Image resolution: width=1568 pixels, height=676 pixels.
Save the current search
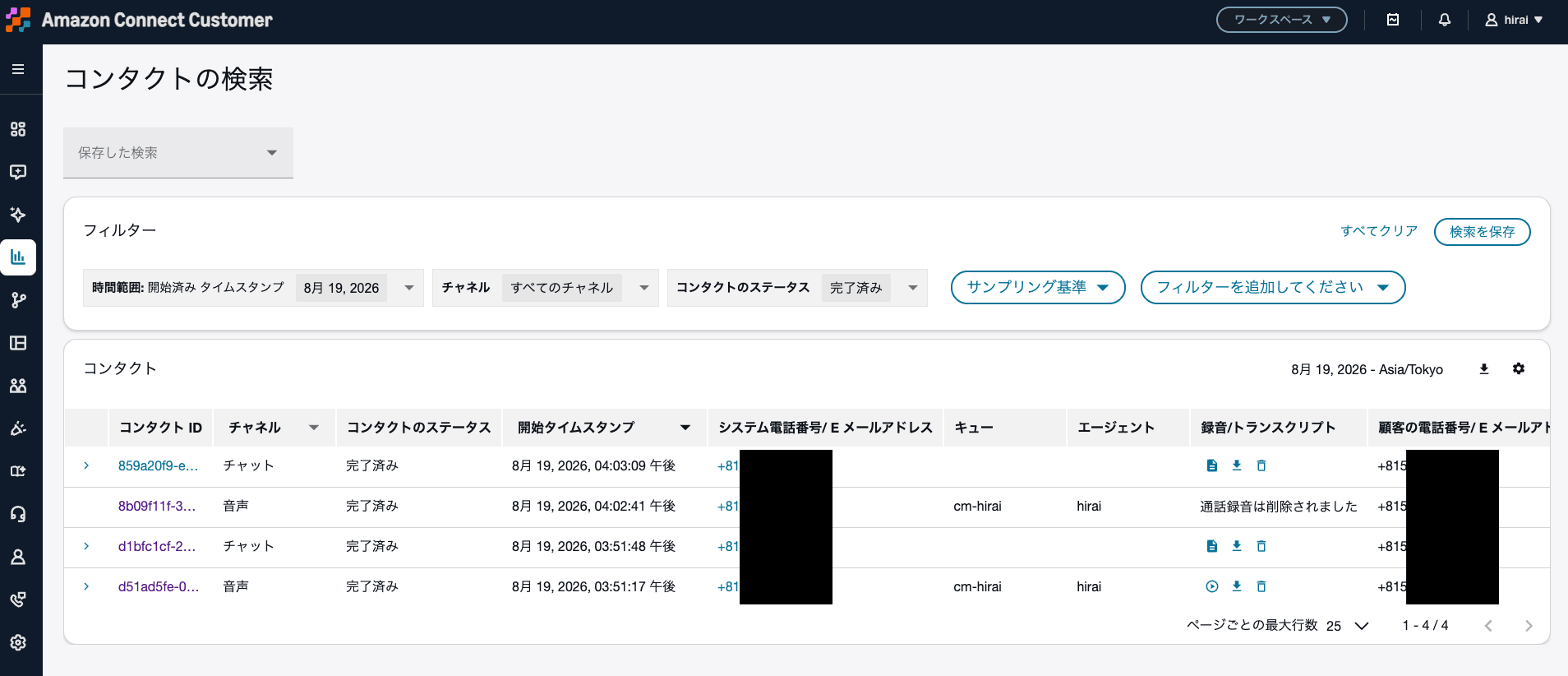(1483, 232)
